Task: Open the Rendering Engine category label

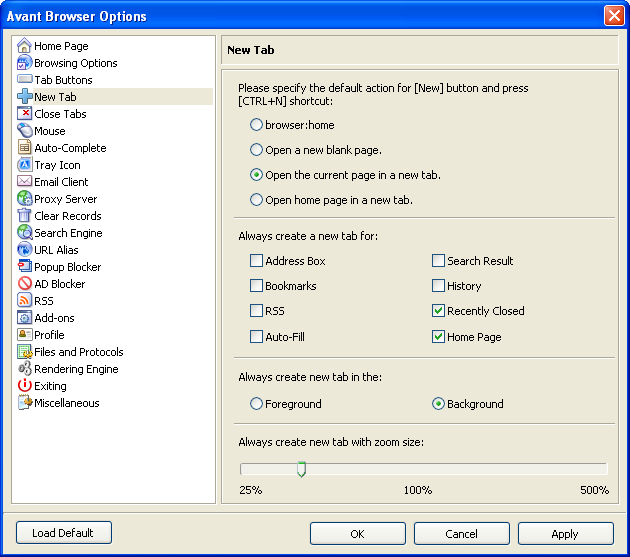Action: click(76, 369)
